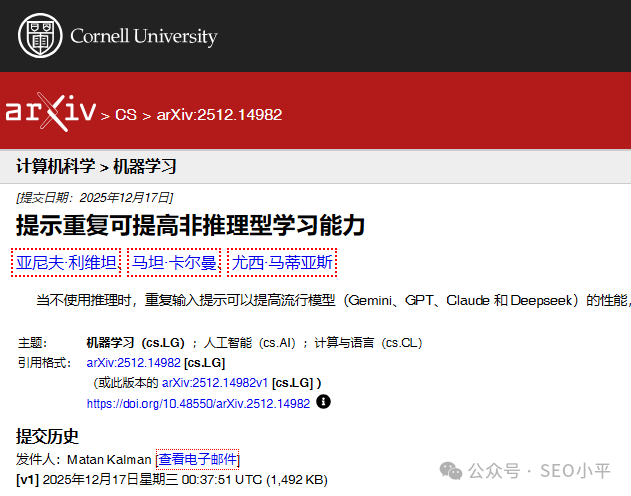631x496 pixels.
Task: Click the 提交日期 2025年12月17日 dateline
Action: click(95, 197)
